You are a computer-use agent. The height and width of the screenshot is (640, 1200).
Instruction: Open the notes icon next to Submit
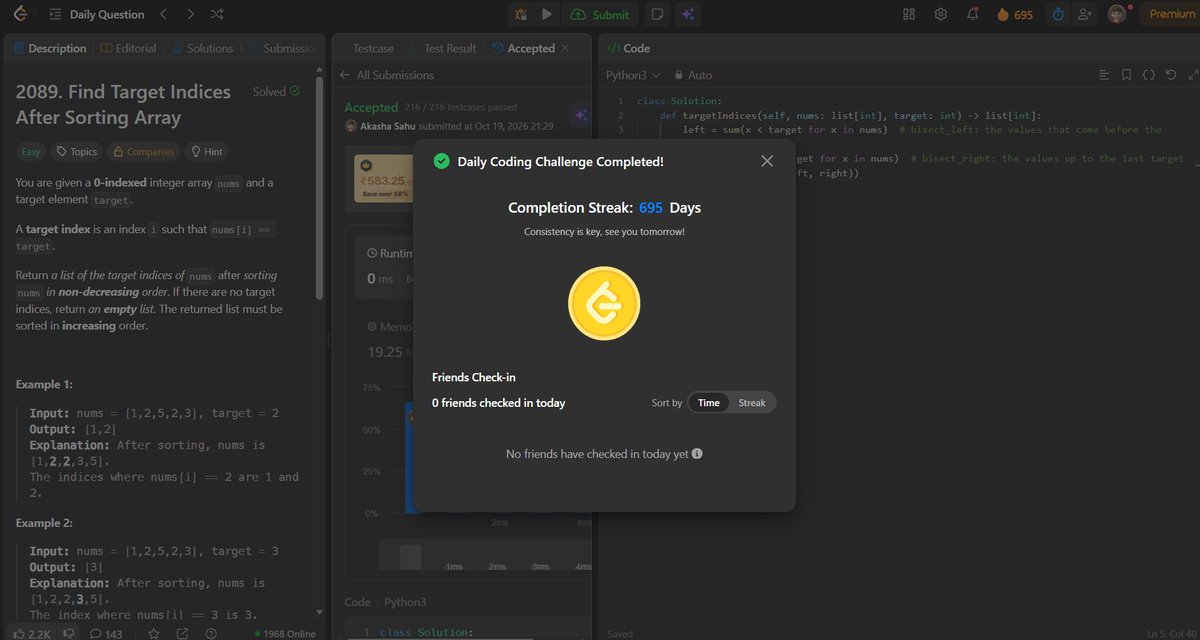point(657,14)
